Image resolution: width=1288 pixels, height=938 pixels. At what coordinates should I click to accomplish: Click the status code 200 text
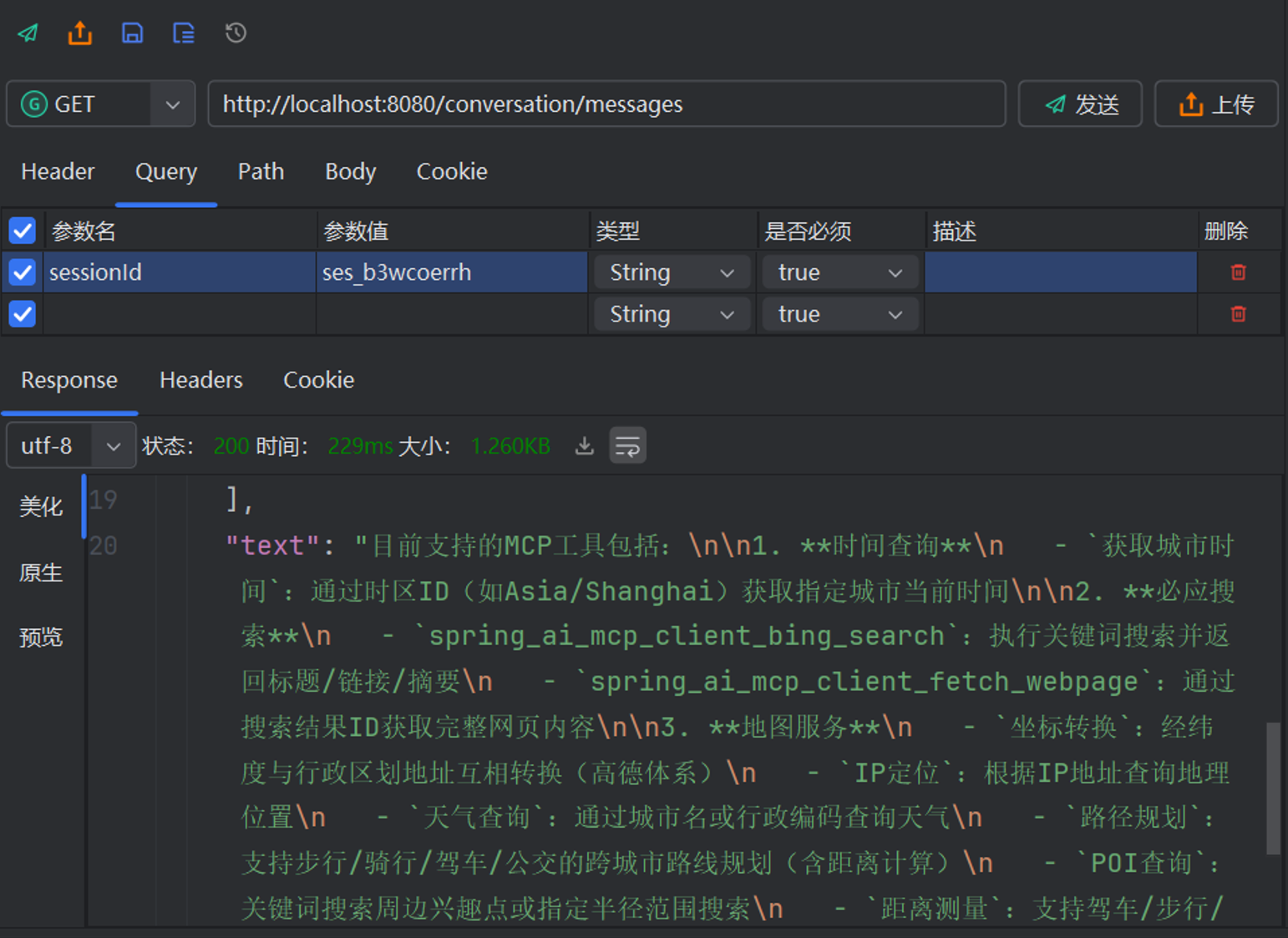pos(231,446)
